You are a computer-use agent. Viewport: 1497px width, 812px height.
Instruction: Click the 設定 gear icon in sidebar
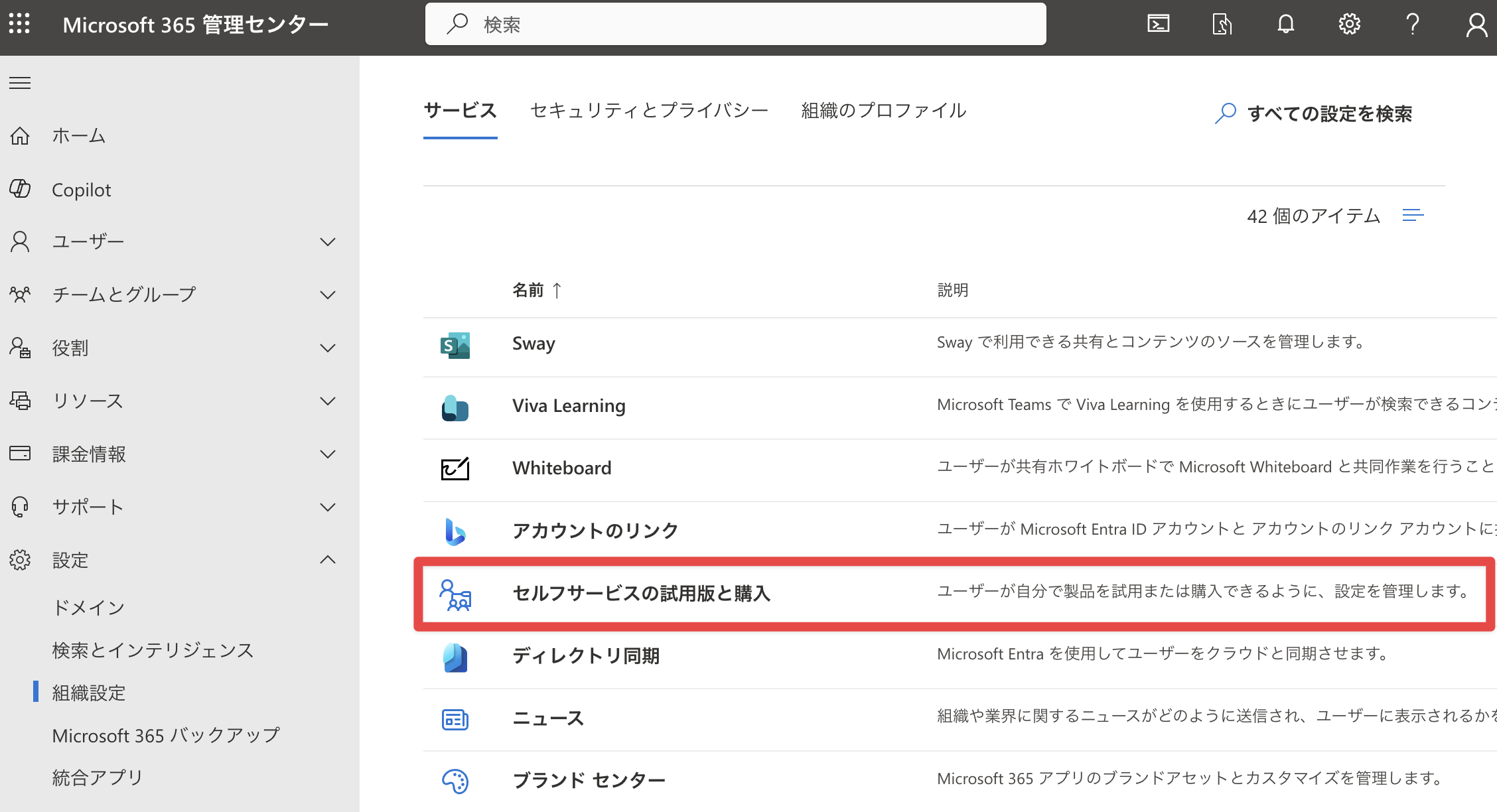(20, 560)
